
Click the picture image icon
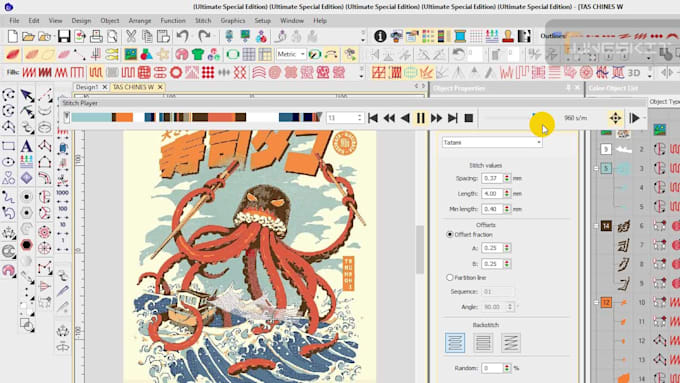tap(131, 54)
